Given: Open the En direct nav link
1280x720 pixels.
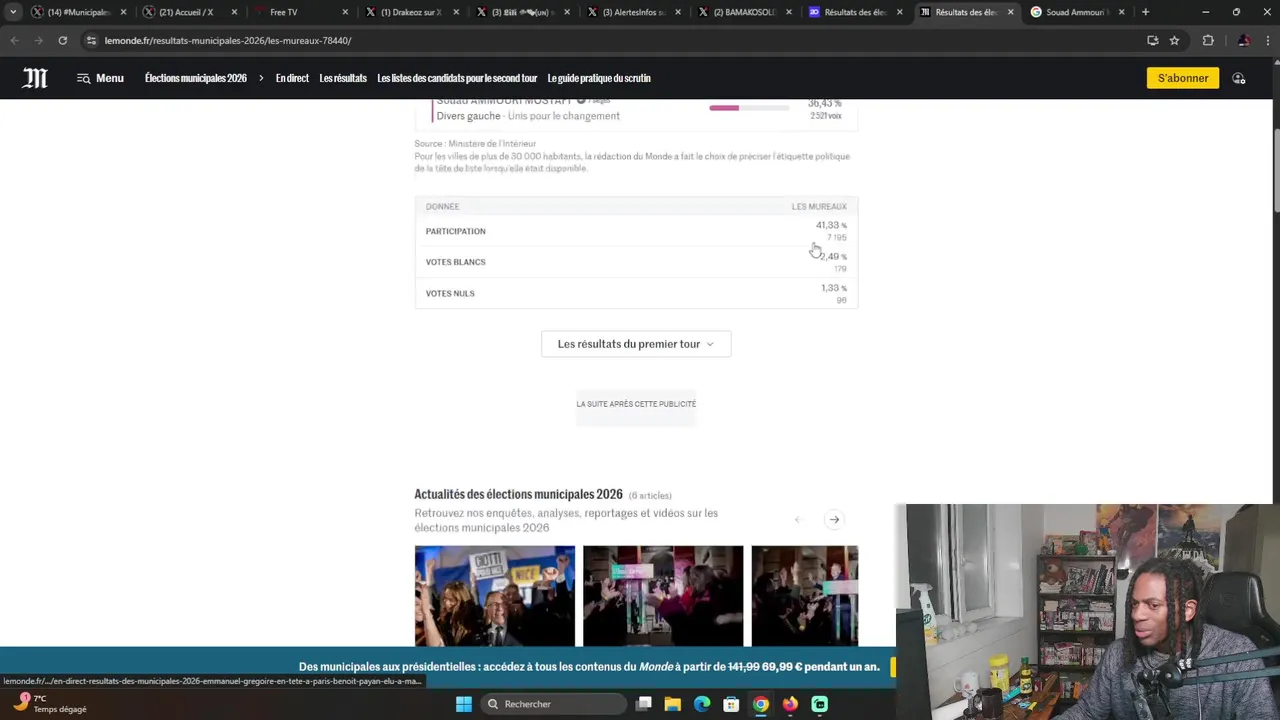Looking at the screenshot, I should point(292,78).
